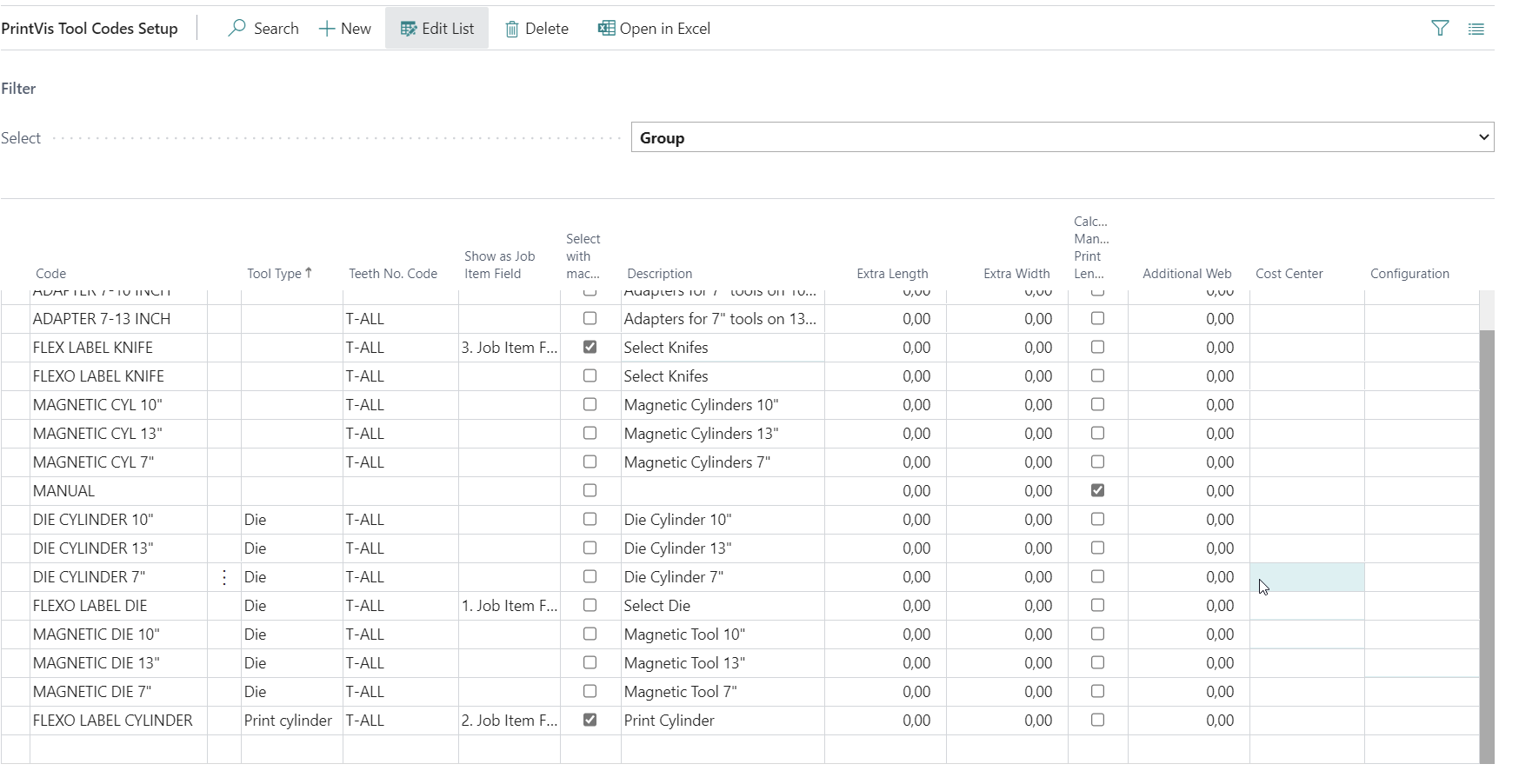1519x784 pixels.
Task: Open the Code column header menu
Action: [51, 274]
